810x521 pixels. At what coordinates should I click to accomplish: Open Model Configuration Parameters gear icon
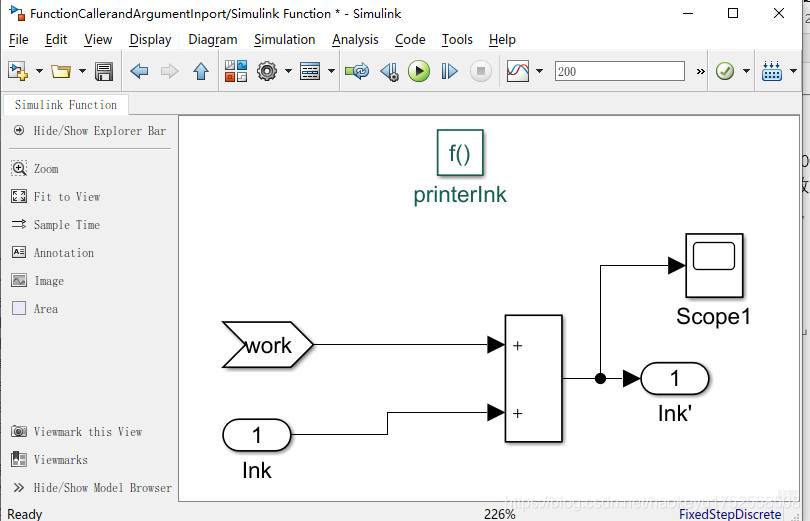click(x=267, y=71)
